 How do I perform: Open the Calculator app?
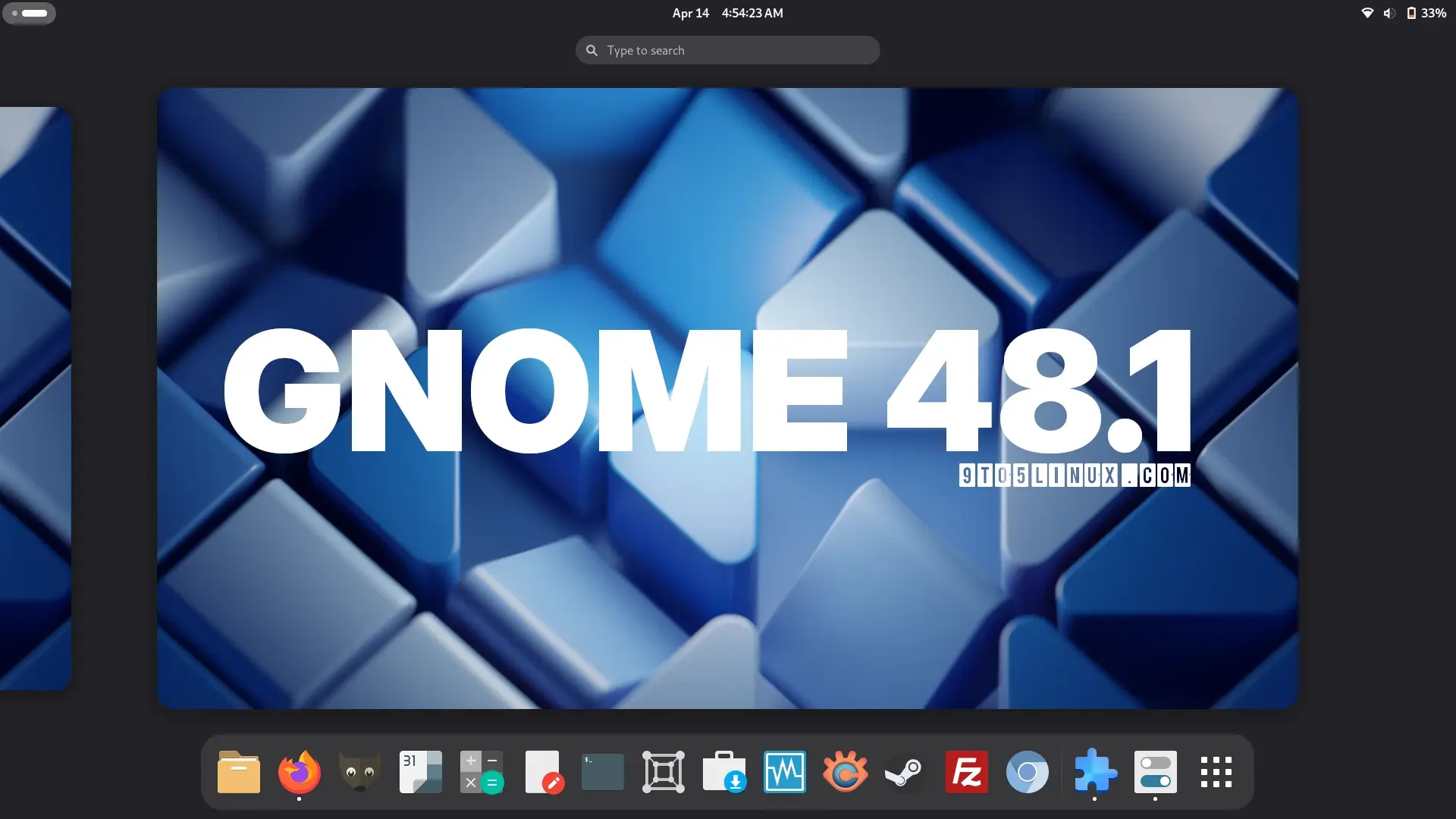tap(481, 772)
